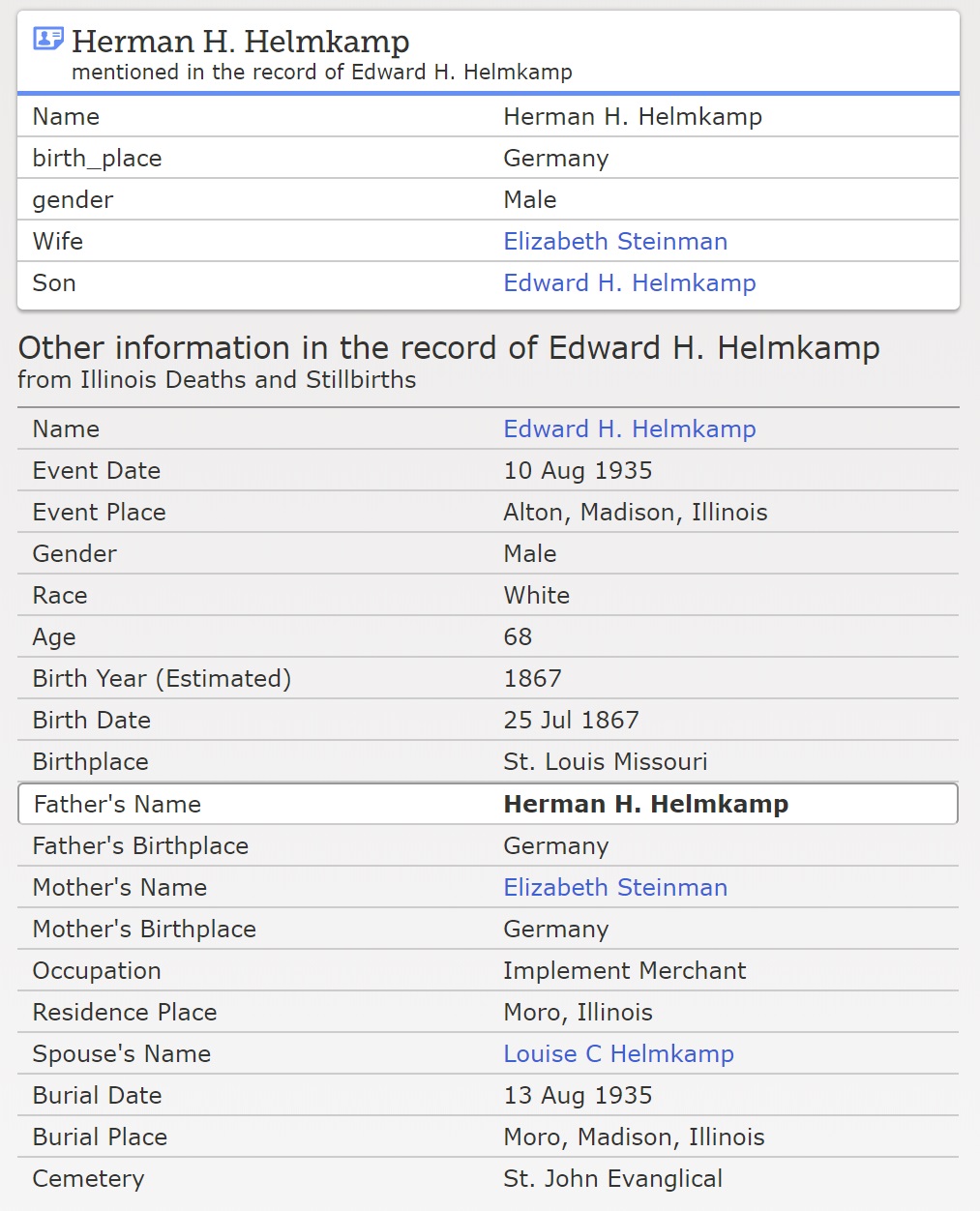Click the Burial Date value 13 Aug 1935

point(578,1096)
